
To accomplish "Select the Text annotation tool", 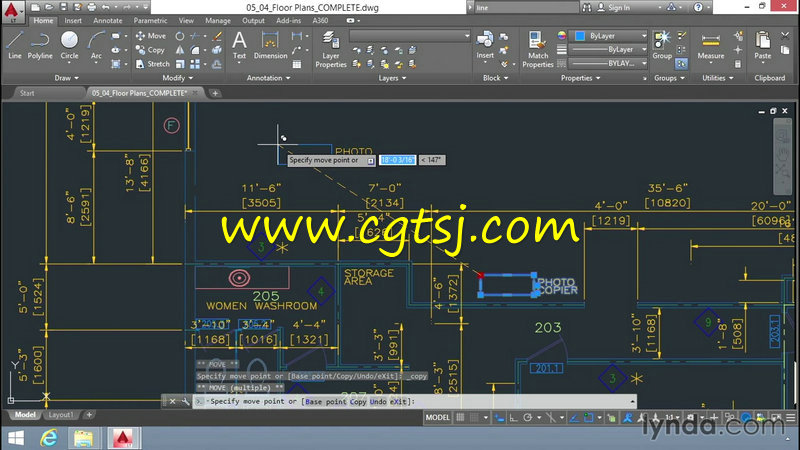I will click(x=239, y=45).
